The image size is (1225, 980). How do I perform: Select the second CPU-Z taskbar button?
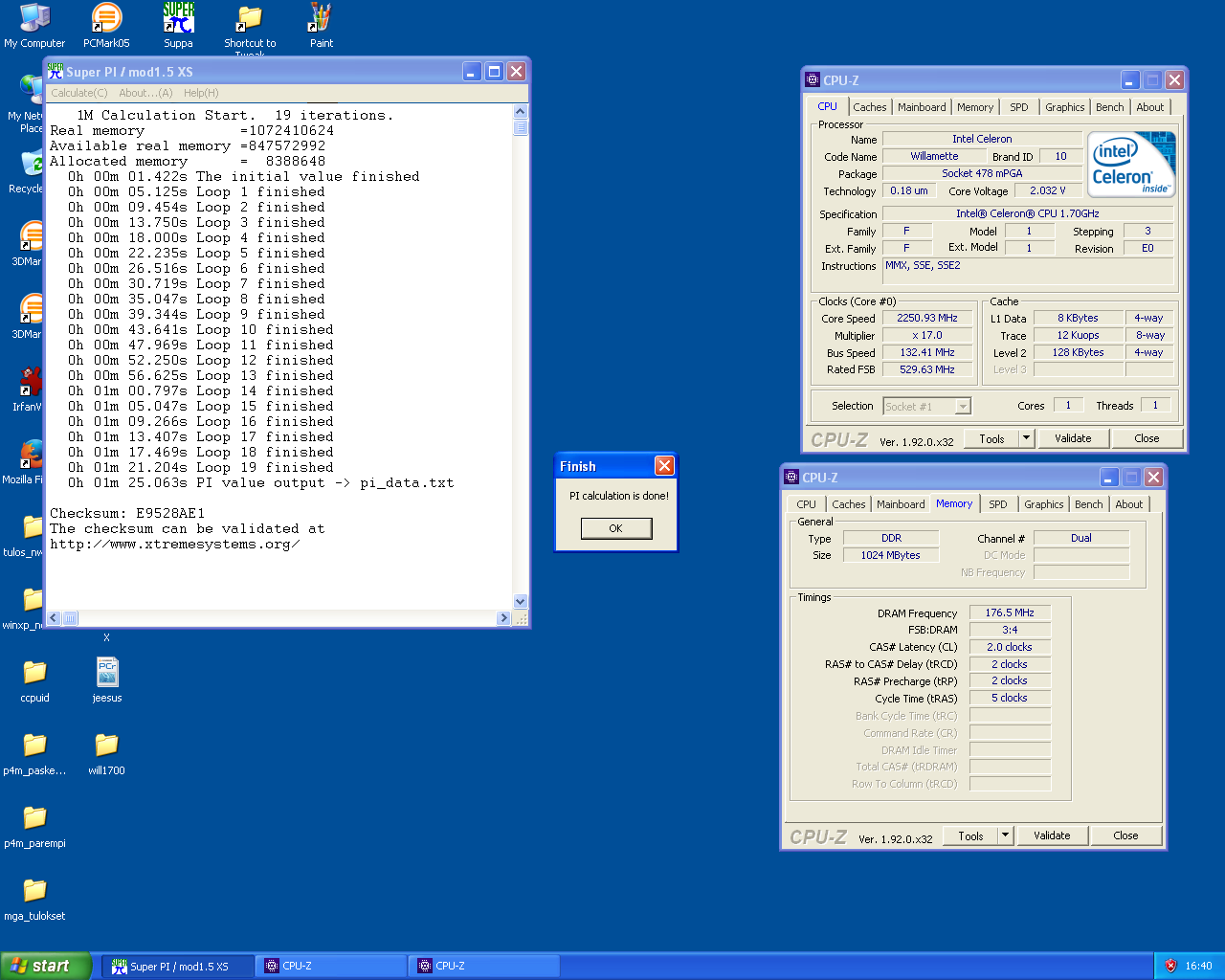coord(484,967)
